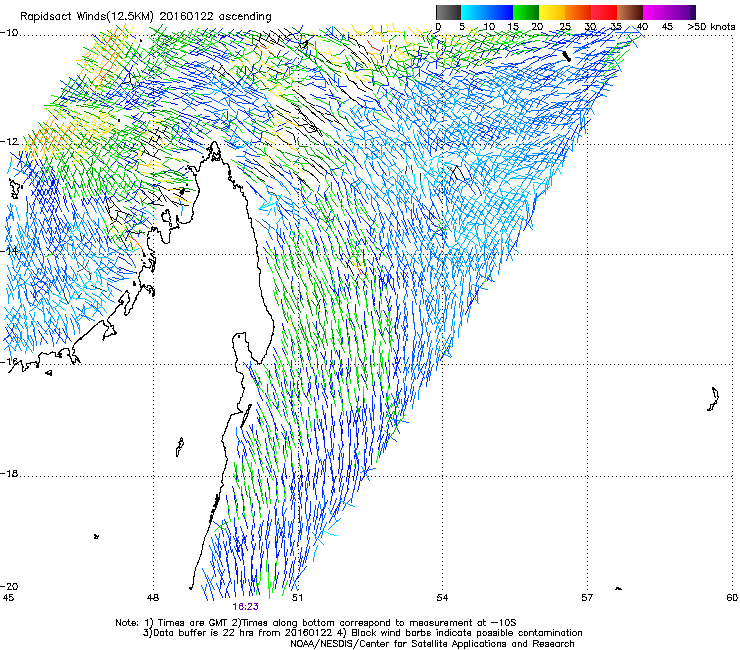Click the '-16' latitude axis label

[9, 362]
